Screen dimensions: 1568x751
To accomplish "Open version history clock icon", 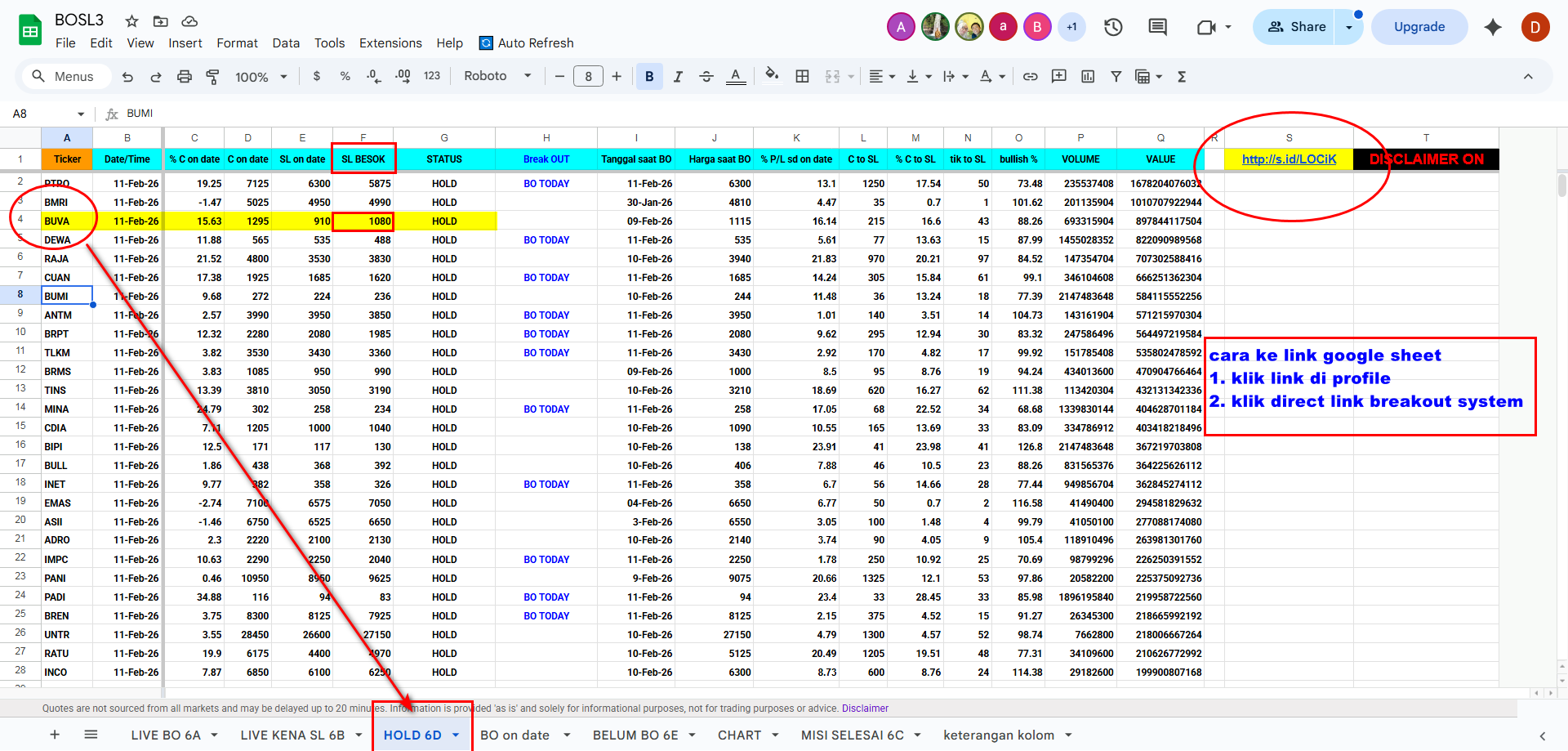I will point(1113,27).
